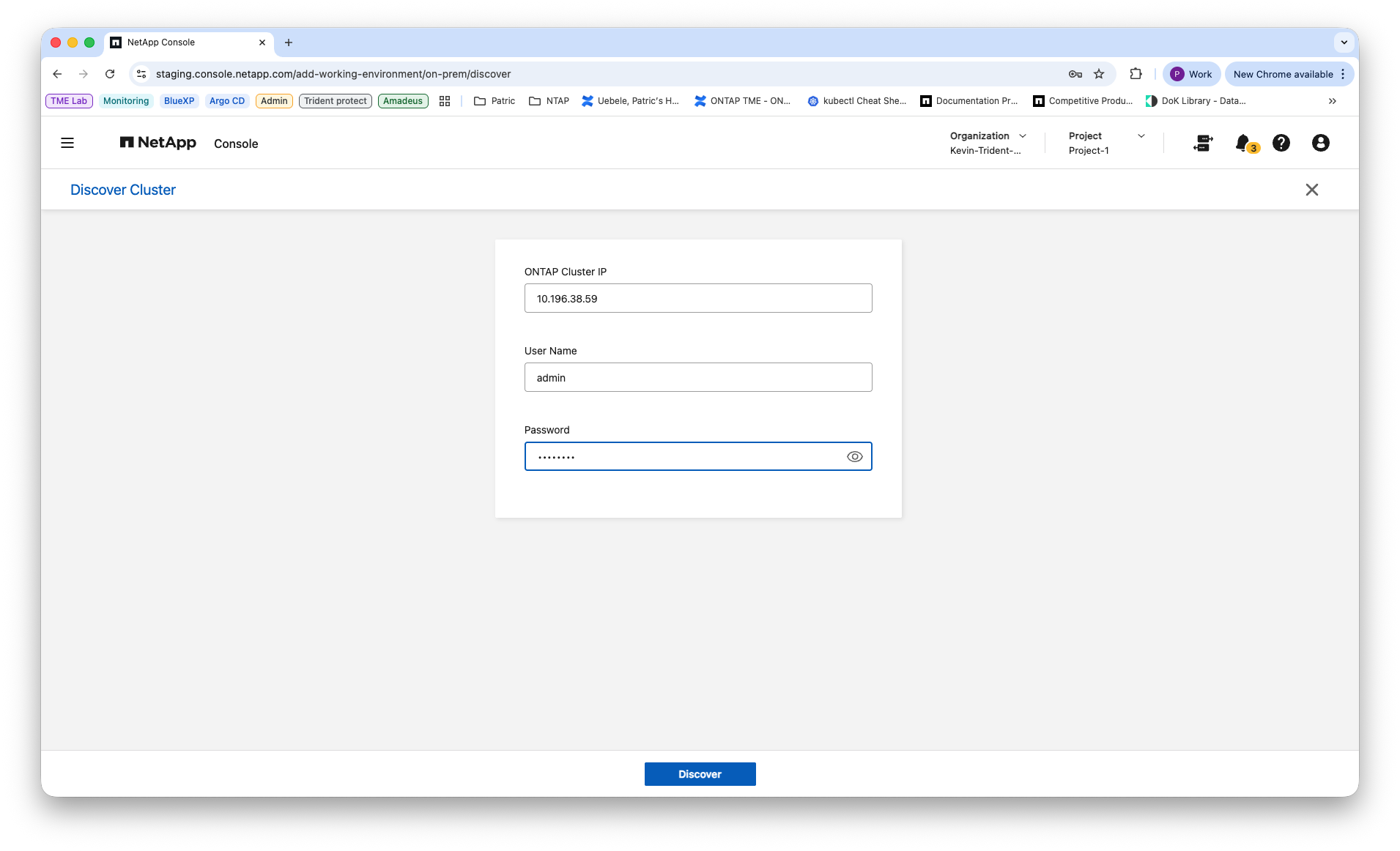Open the tab search dropdown arrow
The image size is (1400, 851).
click(1344, 42)
